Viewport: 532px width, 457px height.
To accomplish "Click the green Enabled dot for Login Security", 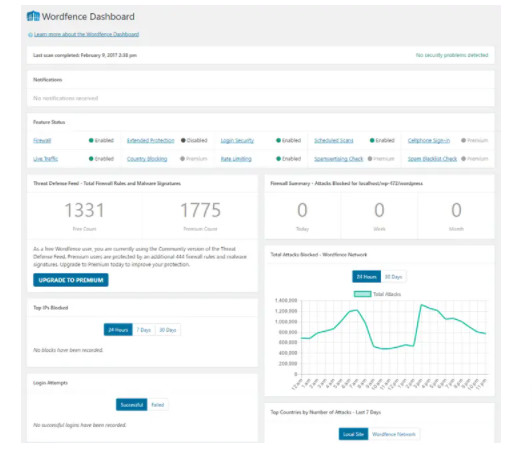I will point(278,140).
